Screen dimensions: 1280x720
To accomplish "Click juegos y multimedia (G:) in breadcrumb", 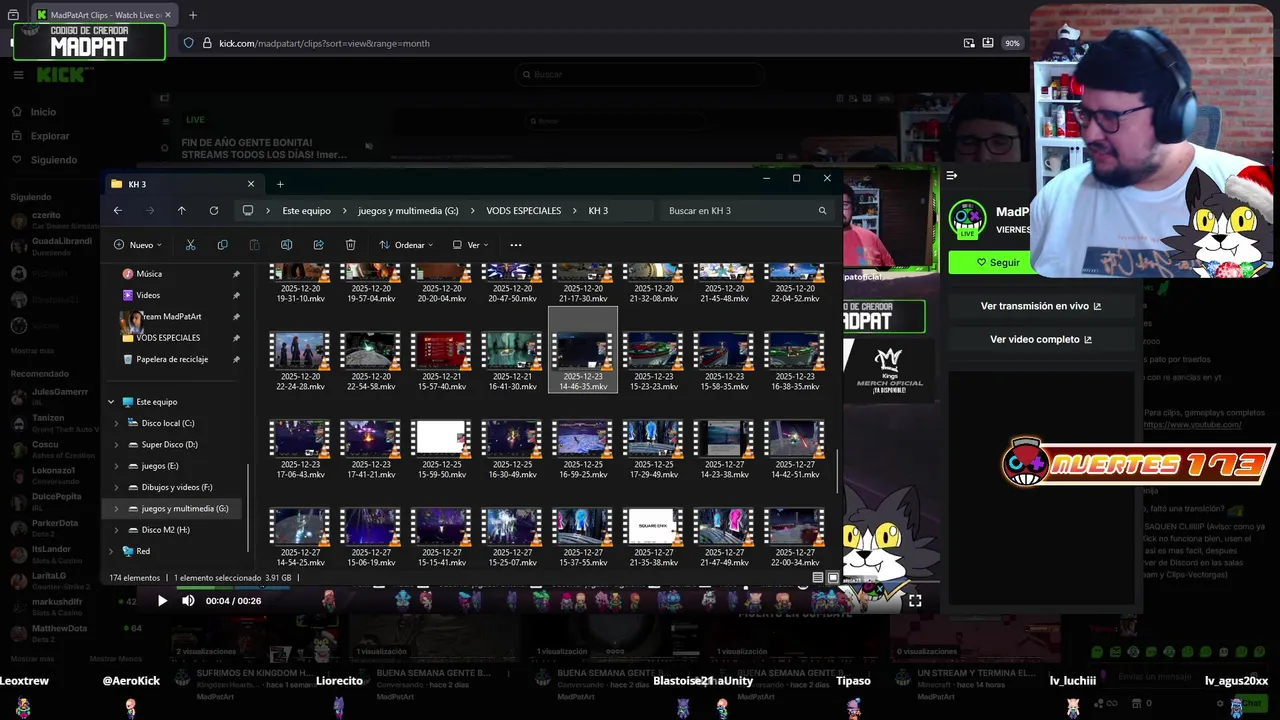I will coord(408,211).
